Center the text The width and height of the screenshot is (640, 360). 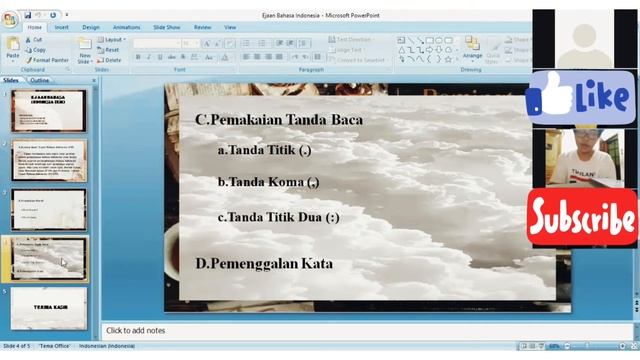click(x=257, y=57)
